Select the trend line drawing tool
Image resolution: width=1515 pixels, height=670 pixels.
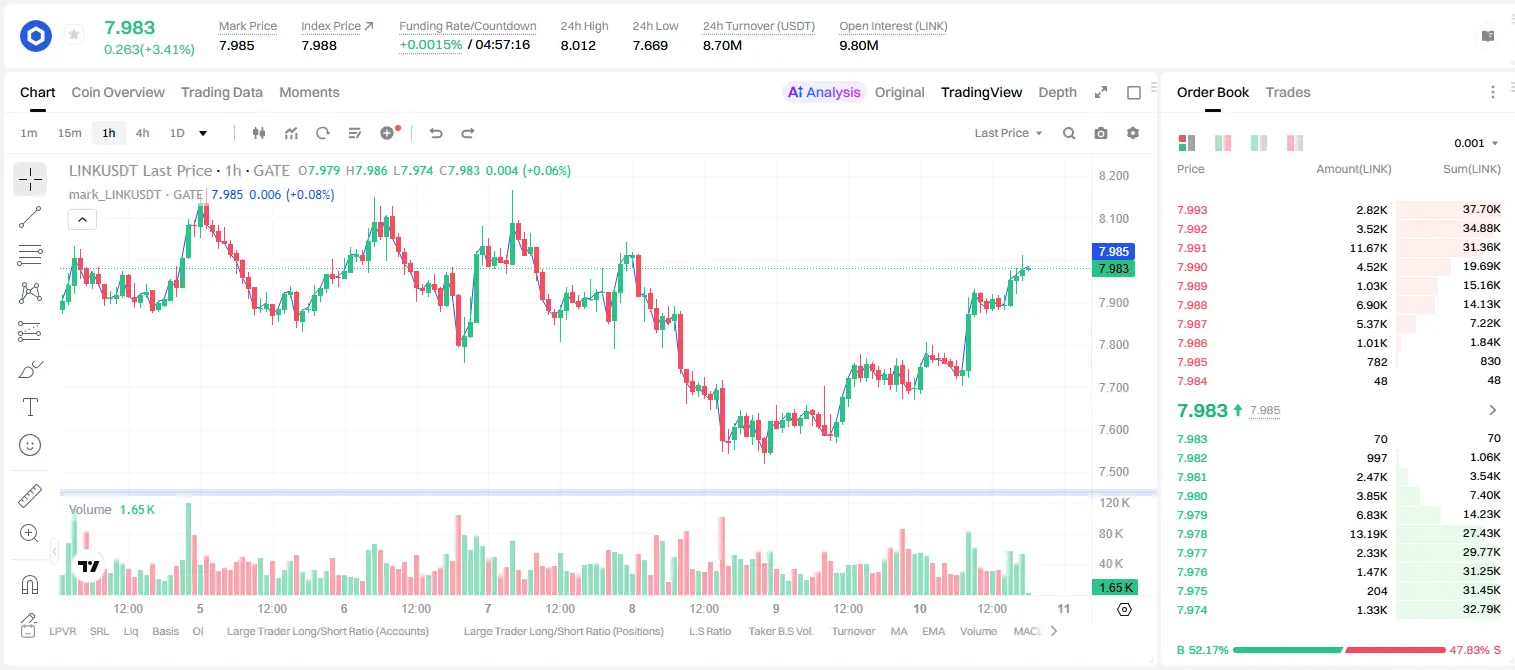pos(30,217)
